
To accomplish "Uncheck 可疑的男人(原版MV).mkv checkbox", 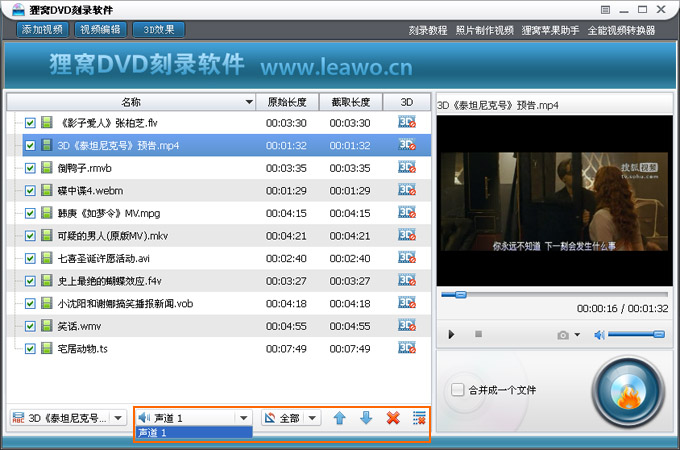I will click(30, 236).
